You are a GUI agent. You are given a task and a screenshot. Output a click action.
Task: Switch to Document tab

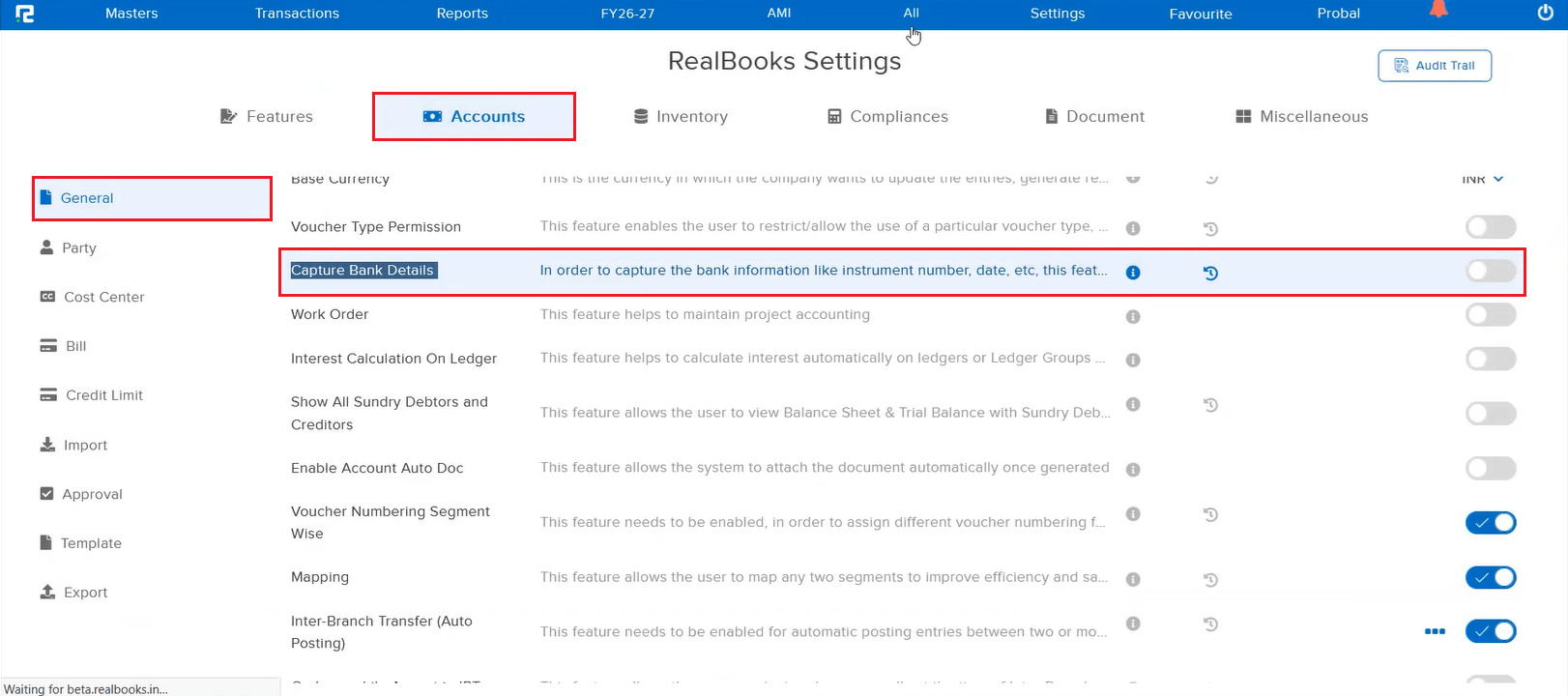pos(1094,117)
